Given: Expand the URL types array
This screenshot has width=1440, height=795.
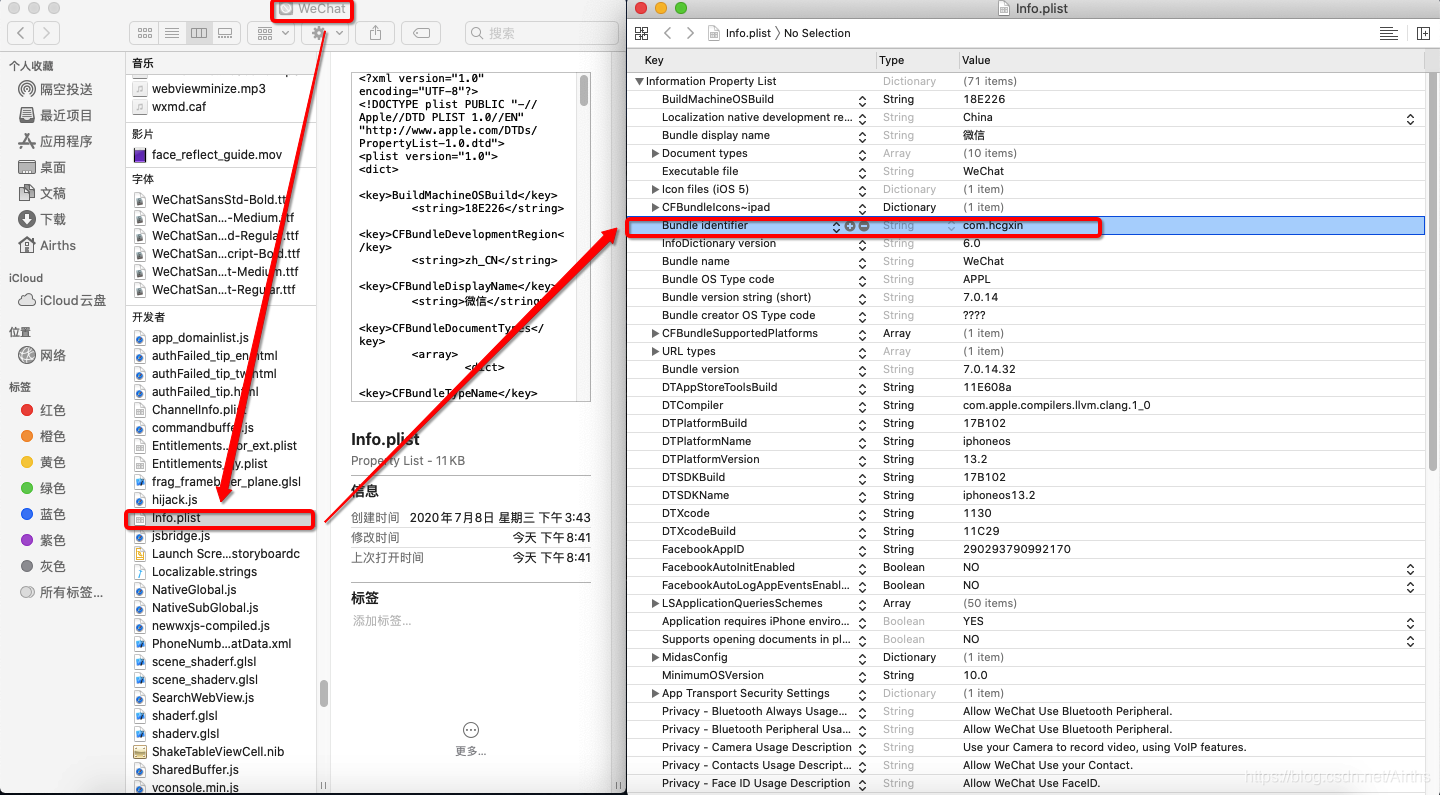Looking at the screenshot, I should pyautogui.click(x=655, y=351).
